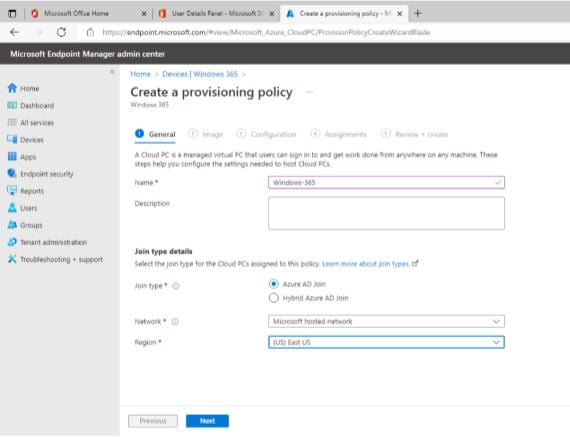Open the Network dropdown
The image size is (570, 437).
click(386, 321)
